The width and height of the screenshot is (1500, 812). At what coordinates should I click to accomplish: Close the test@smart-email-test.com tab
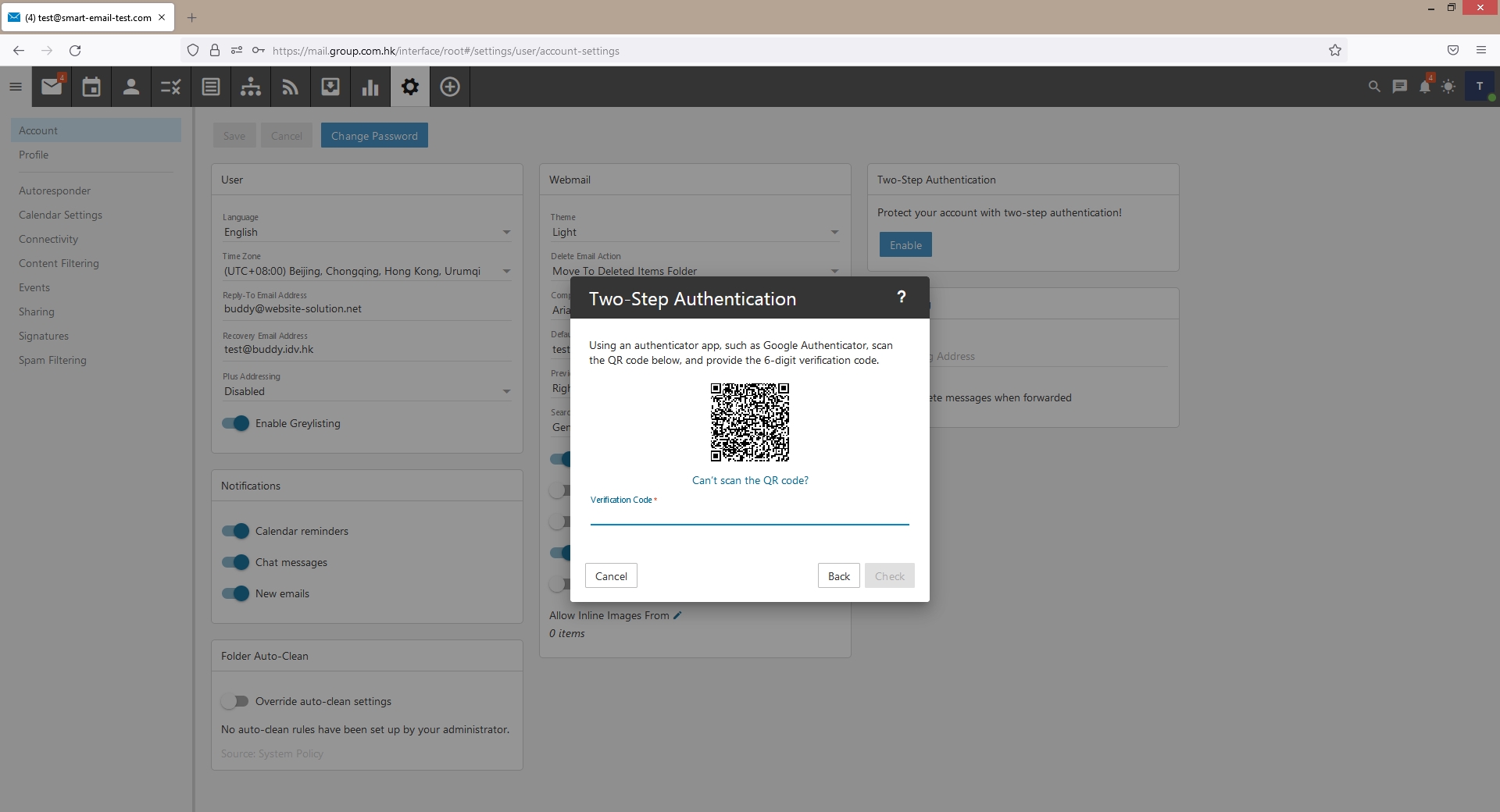[x=162, y=17]
